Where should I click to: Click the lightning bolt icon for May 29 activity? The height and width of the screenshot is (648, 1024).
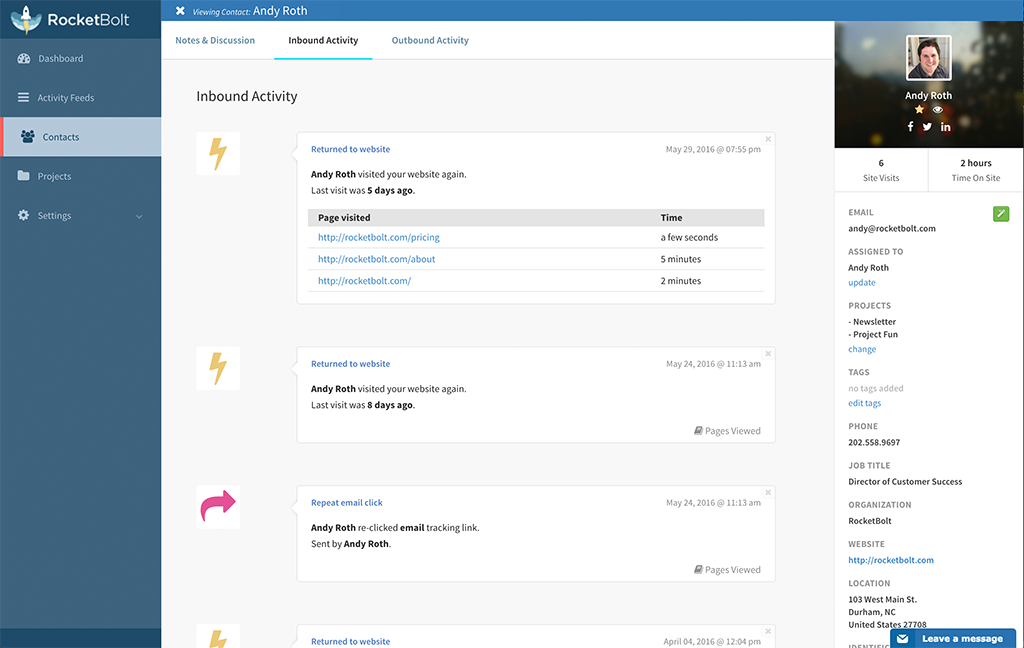click(218, 154)
